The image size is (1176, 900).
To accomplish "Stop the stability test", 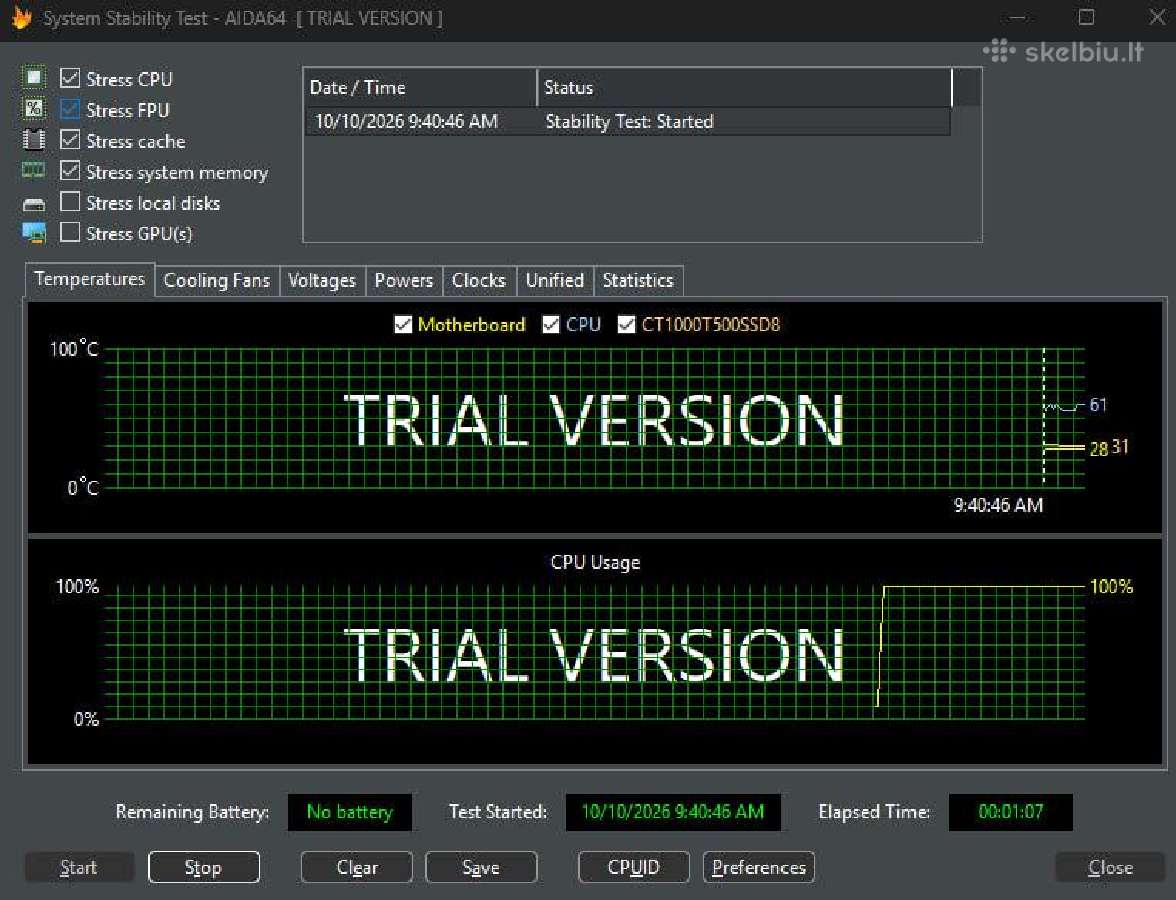I will (203, 868).
